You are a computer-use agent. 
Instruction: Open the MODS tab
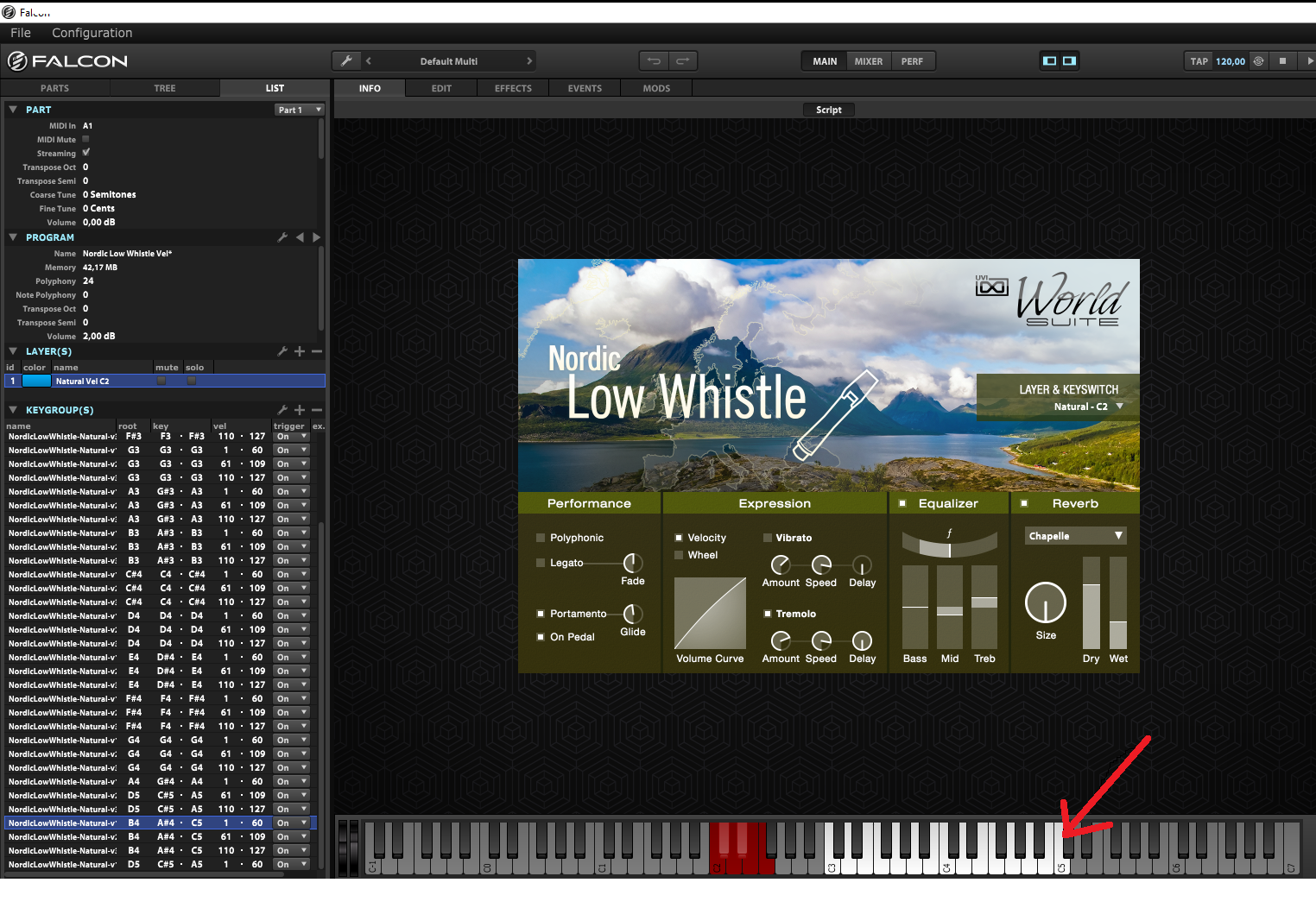click(x=656, y=88)
